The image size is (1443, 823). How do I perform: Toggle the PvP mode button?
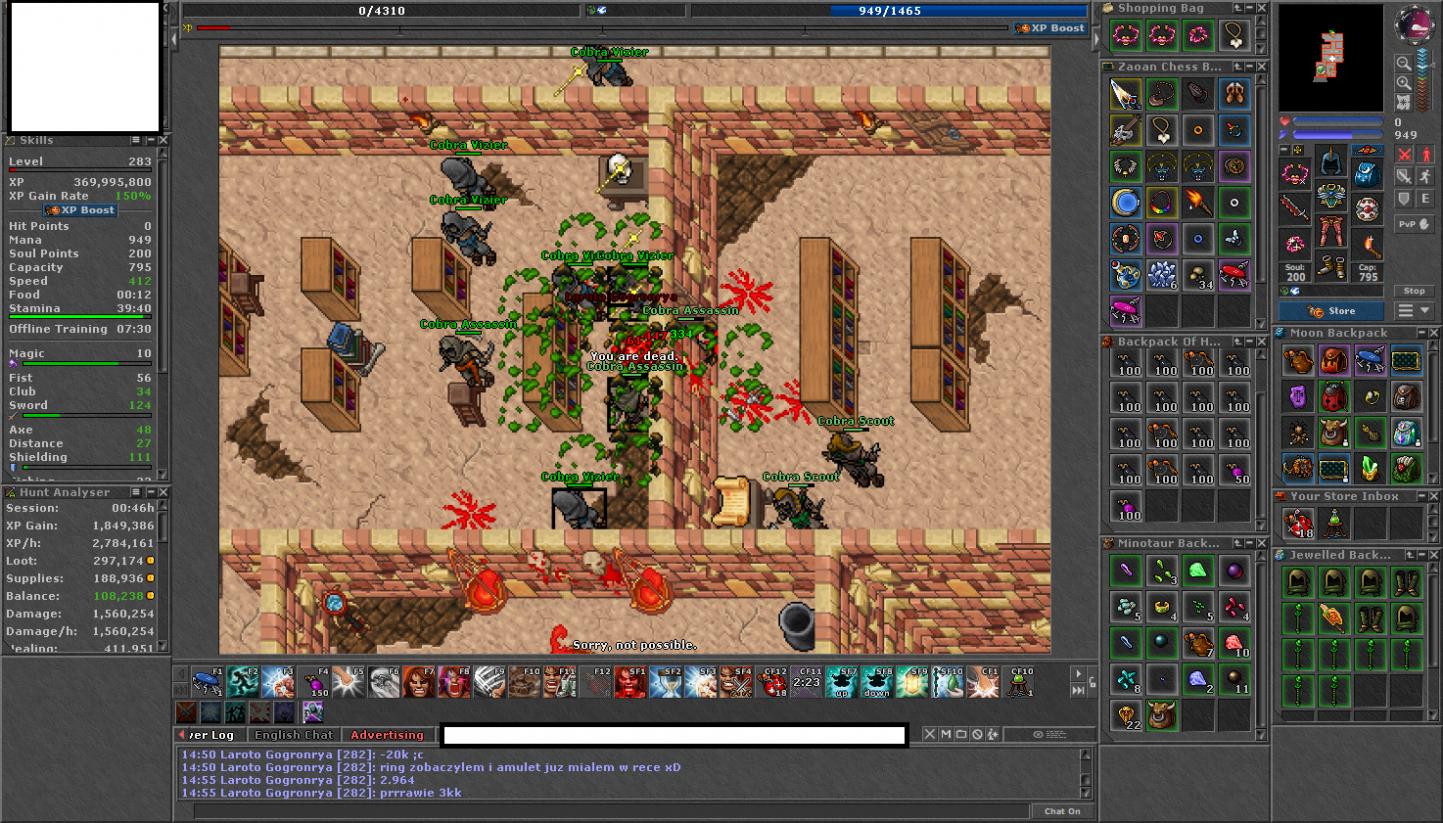pos(1414,225)
